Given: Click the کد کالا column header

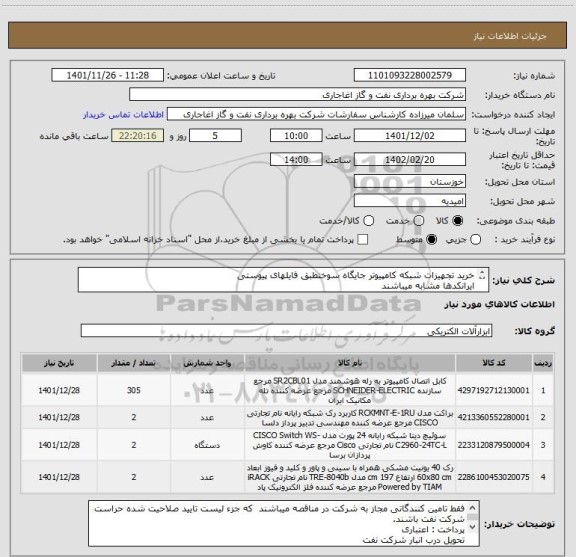Looking at the screenshot, I should 494,363.
